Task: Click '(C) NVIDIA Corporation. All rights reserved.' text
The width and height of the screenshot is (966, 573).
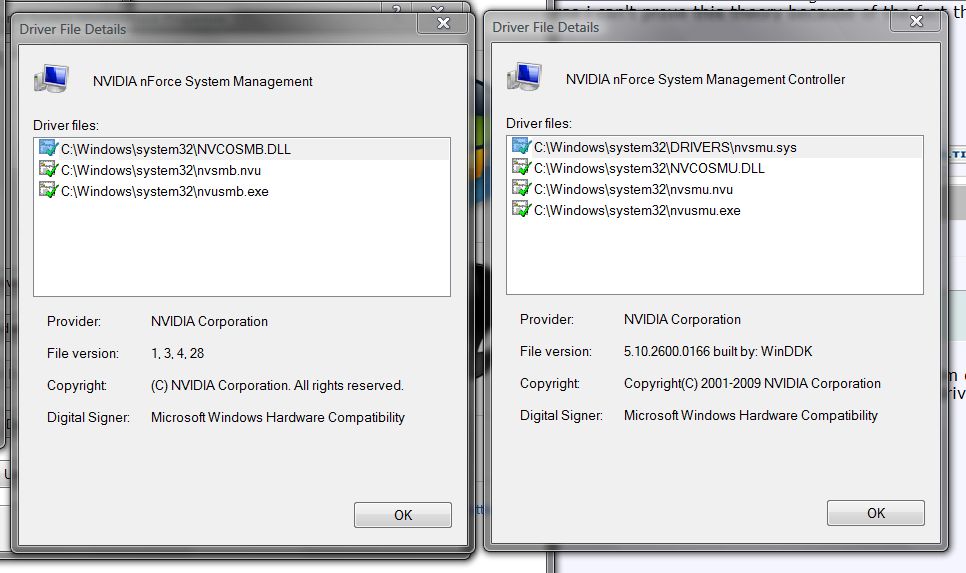Action: pyautogui.click(x=277, y=386)
